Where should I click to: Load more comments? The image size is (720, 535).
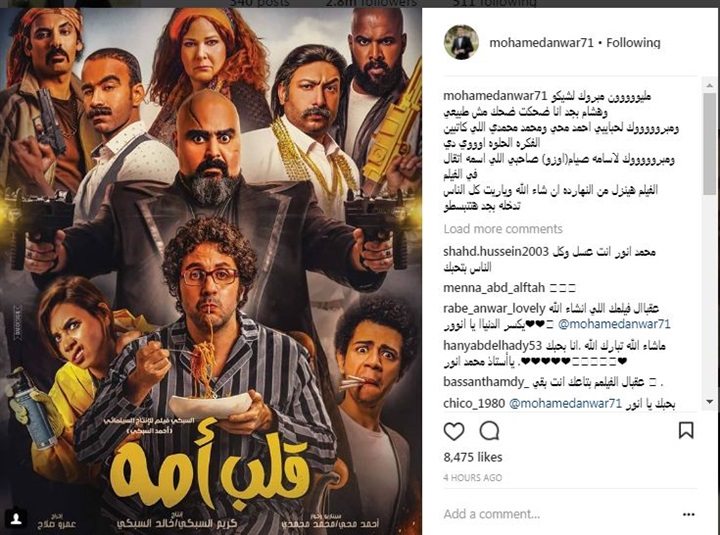(x=503, y=229)
